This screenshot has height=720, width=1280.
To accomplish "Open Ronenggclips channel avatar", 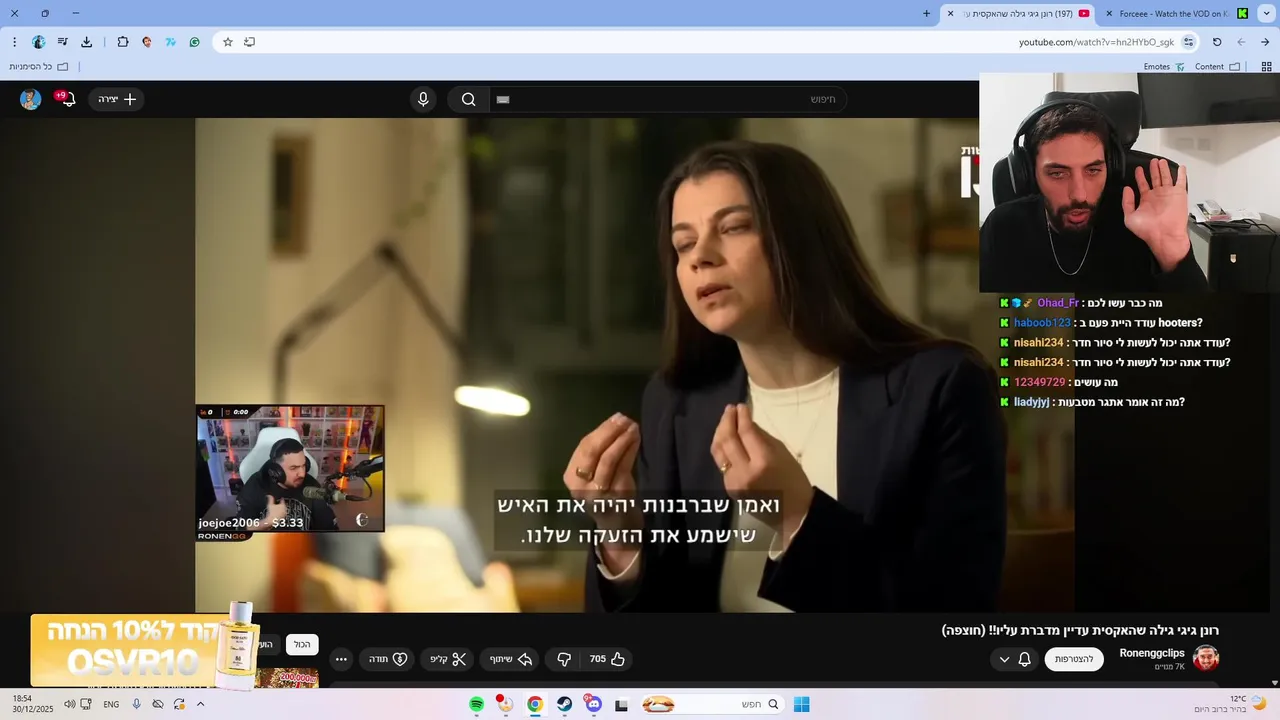I will (1206, 658).
